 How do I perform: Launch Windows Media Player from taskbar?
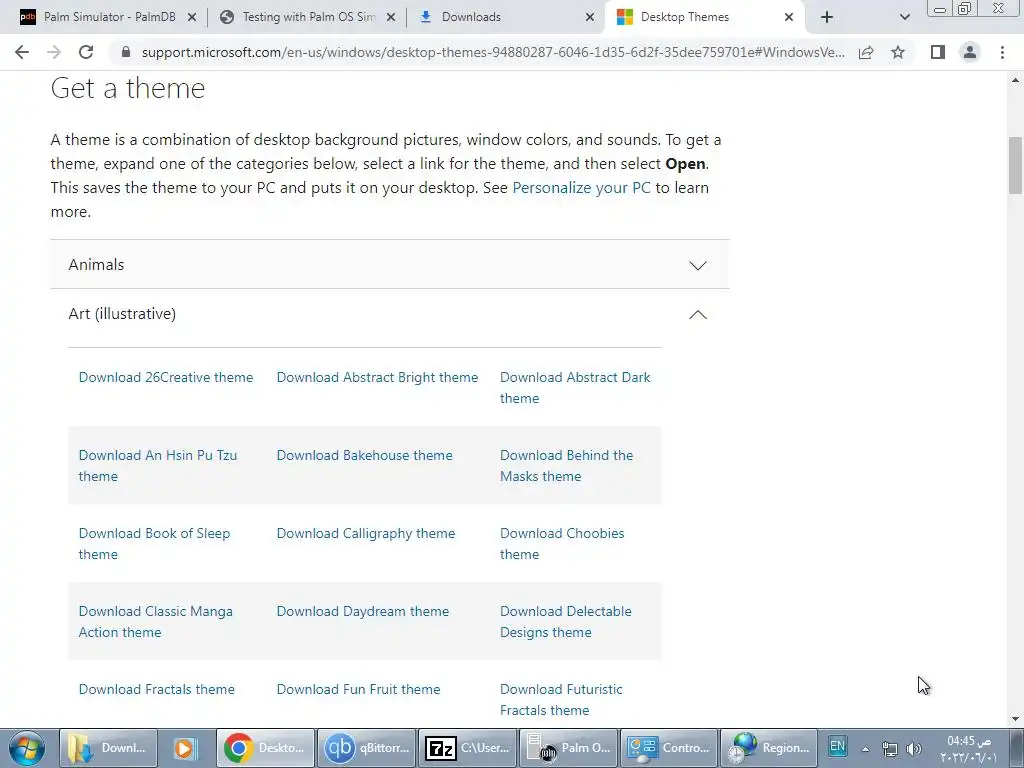click(x=184, y=748)
